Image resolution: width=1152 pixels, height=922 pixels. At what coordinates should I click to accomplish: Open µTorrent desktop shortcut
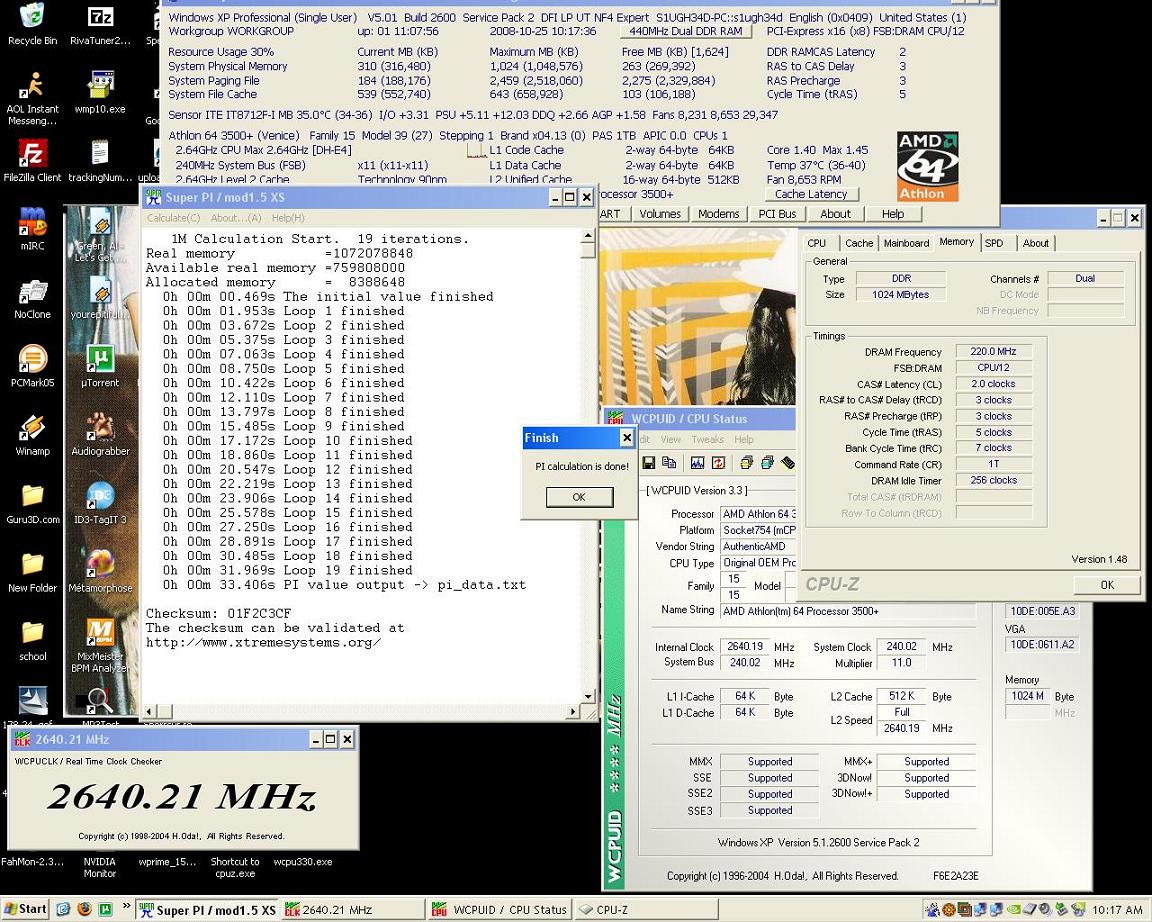click(x=100, y=365)
